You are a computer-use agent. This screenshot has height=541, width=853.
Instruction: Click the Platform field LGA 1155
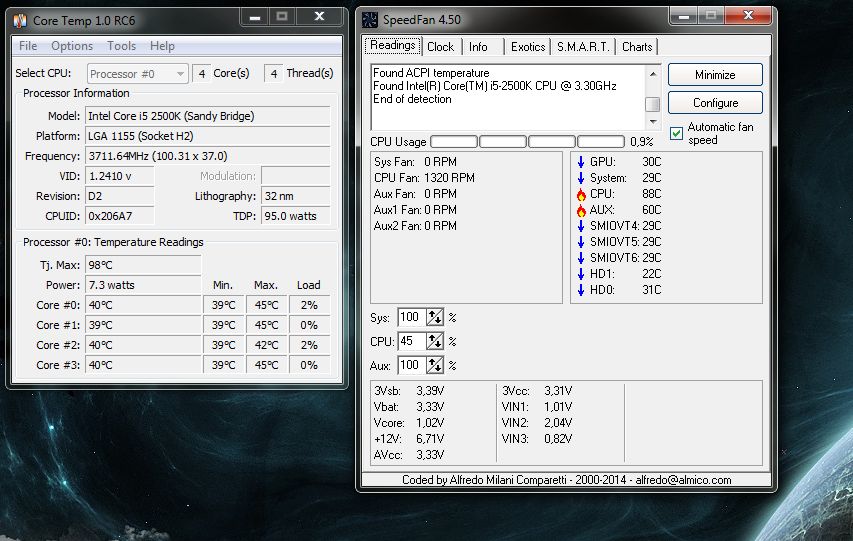(x=208, y=136)
